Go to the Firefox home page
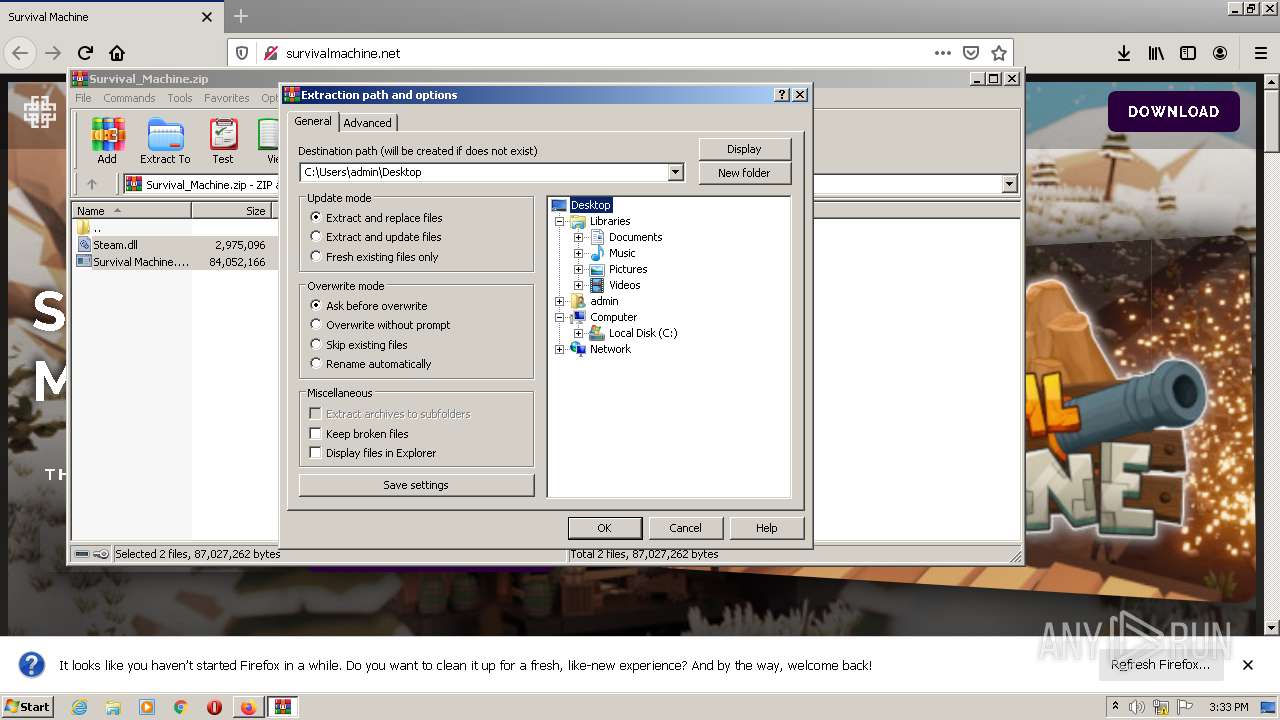 pos(117,53)
